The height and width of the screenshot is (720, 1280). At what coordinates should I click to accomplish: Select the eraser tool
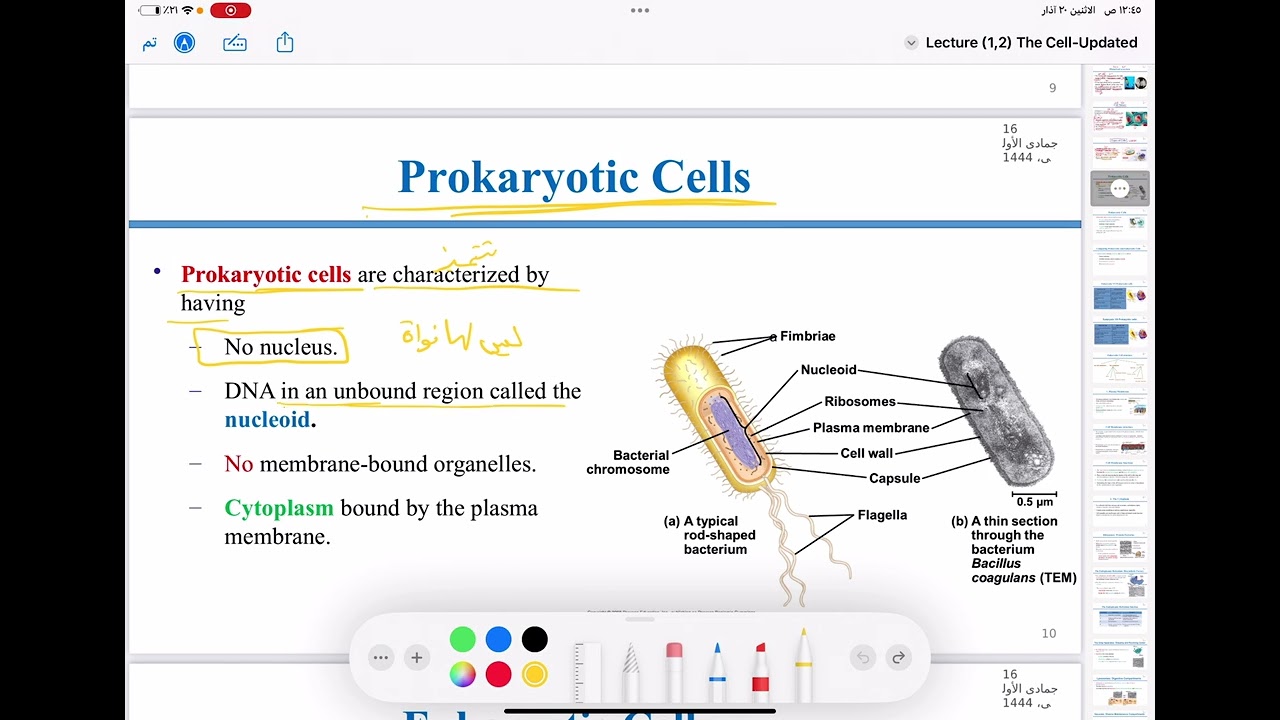click(x=674, y=672)
